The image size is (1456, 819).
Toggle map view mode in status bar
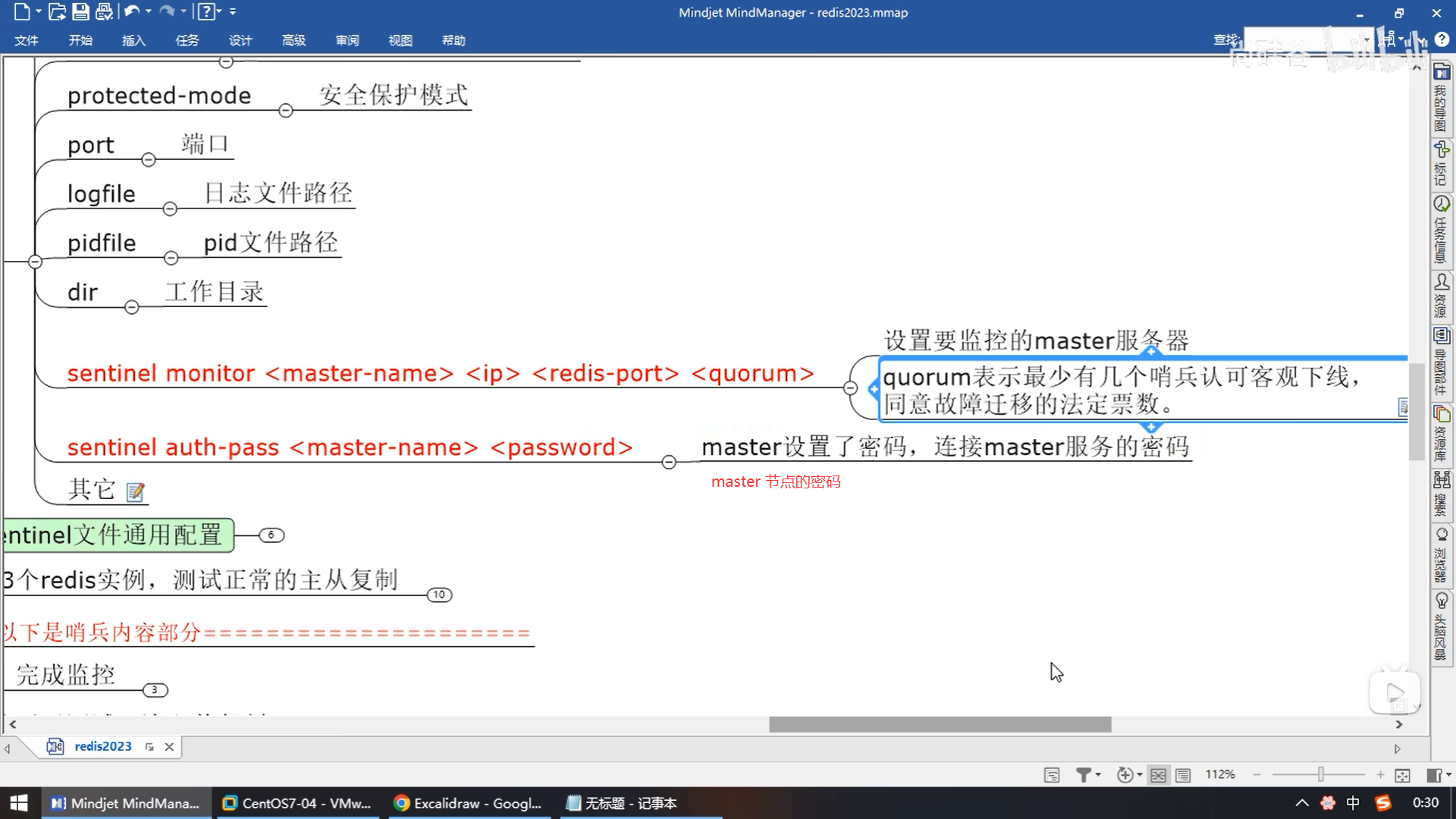point(1158,774)
